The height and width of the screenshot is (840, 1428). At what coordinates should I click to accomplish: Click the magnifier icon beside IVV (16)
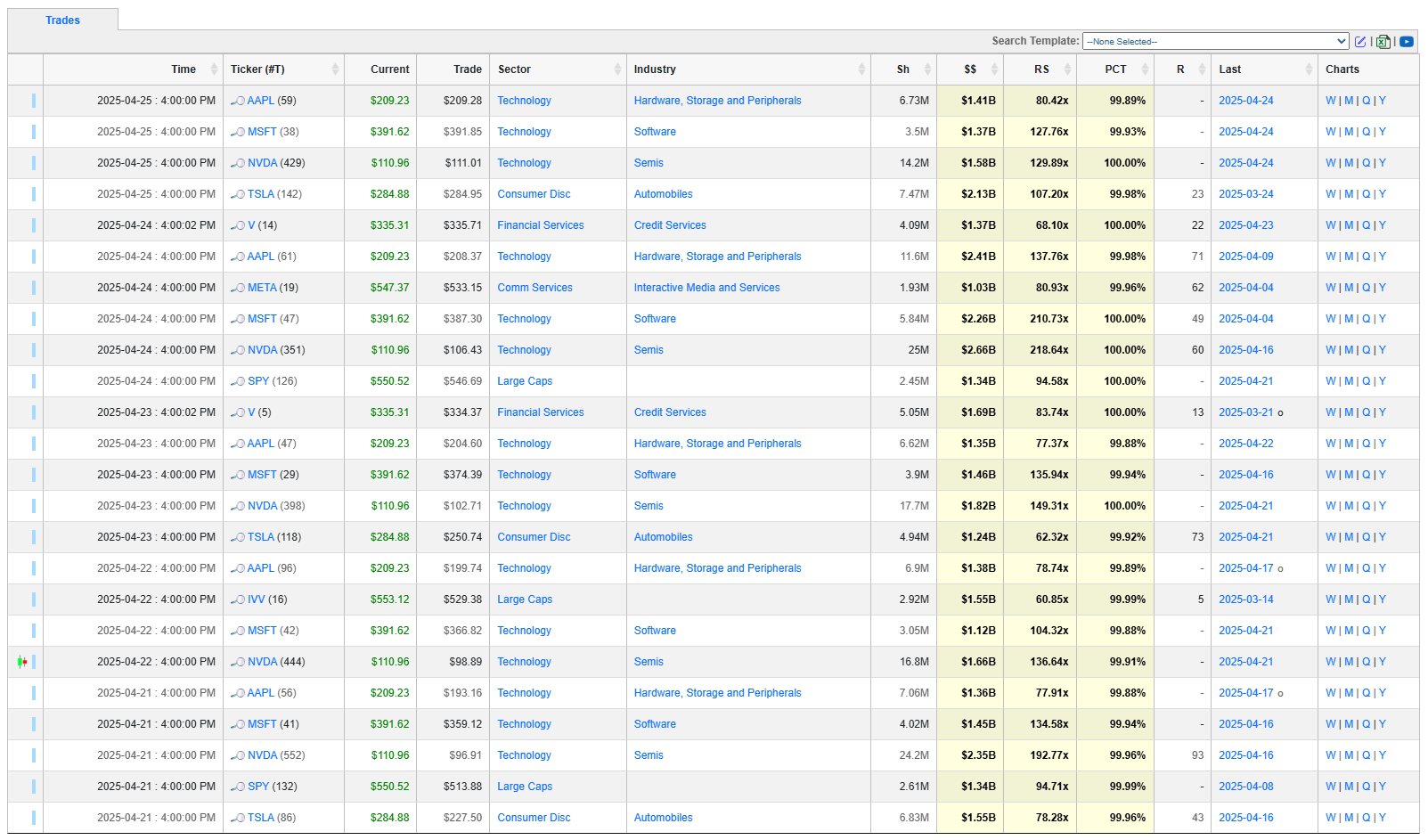237,599
